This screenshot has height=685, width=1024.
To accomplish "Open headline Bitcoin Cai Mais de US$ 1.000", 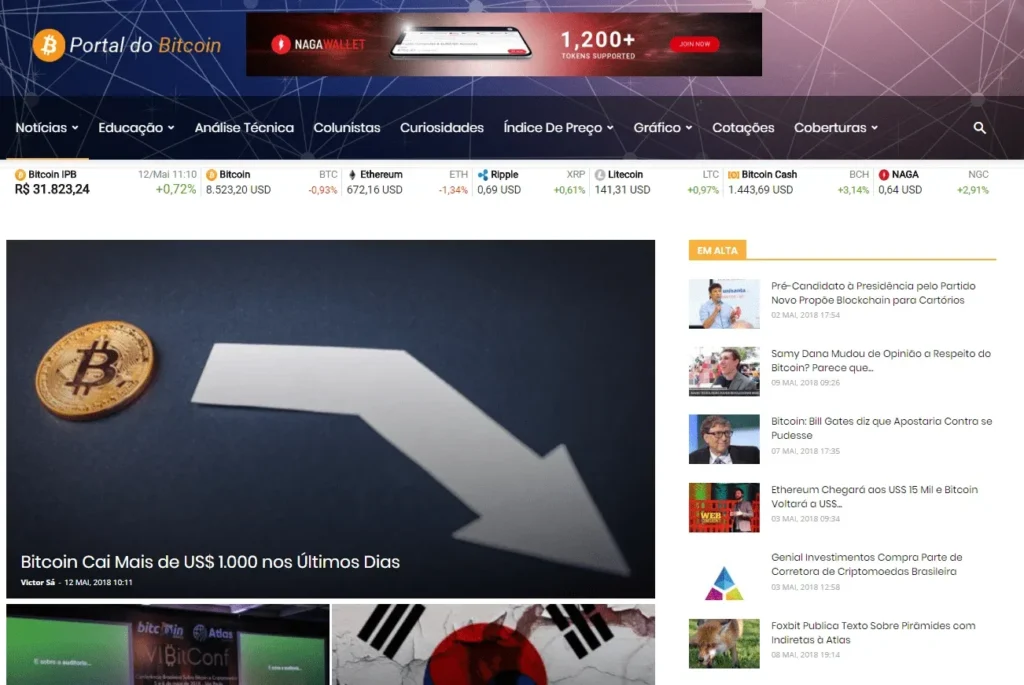I will 210,562.
